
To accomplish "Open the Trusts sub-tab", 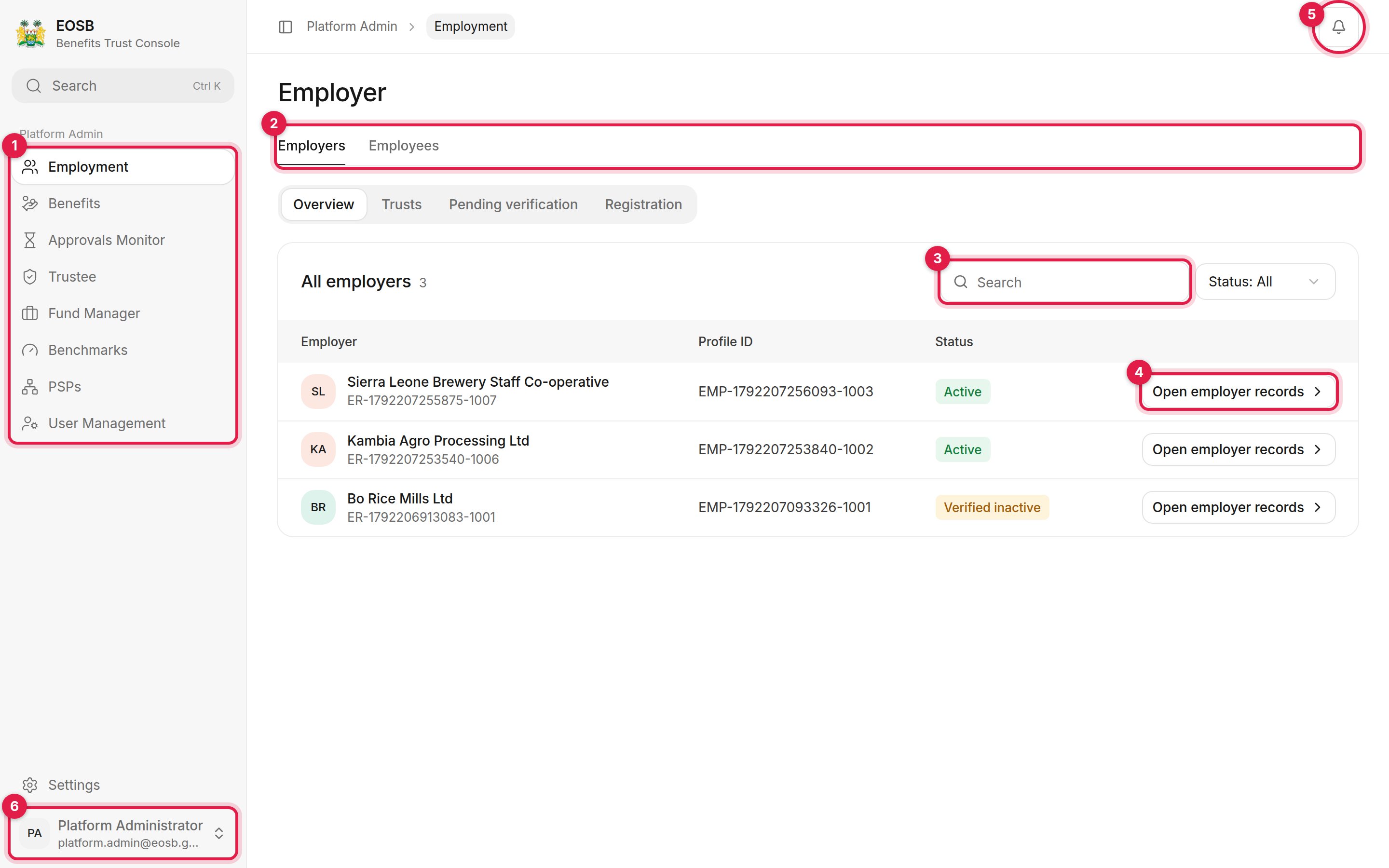I will tap(401, 205).
